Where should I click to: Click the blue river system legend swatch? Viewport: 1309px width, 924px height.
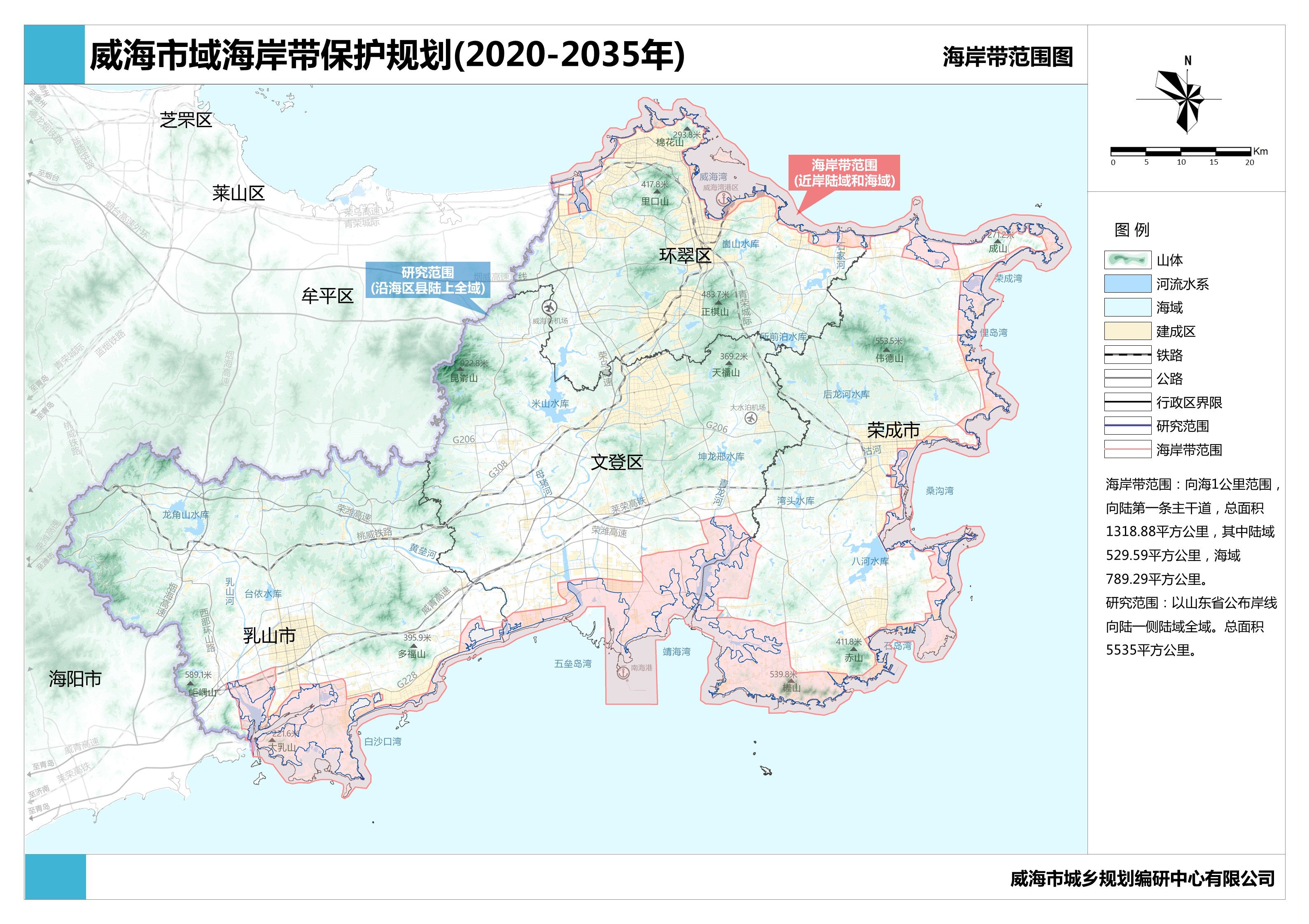[x=1127, y=284]
